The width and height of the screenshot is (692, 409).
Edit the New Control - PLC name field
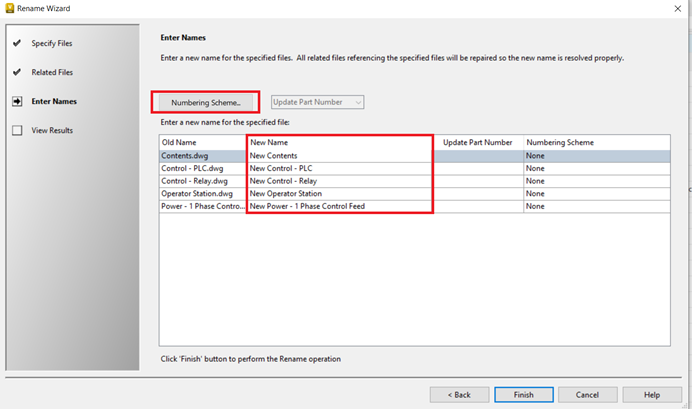pyautogui.click(x=340, y=169)
